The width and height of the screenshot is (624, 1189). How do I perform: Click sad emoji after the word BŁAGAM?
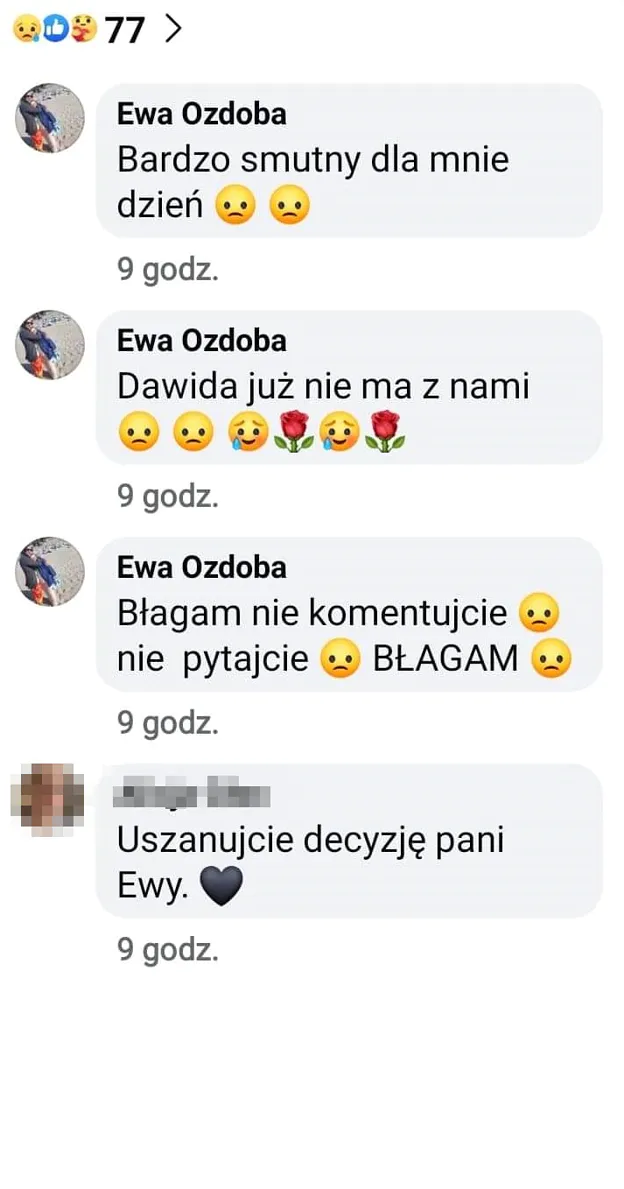[x=550, y=660]
